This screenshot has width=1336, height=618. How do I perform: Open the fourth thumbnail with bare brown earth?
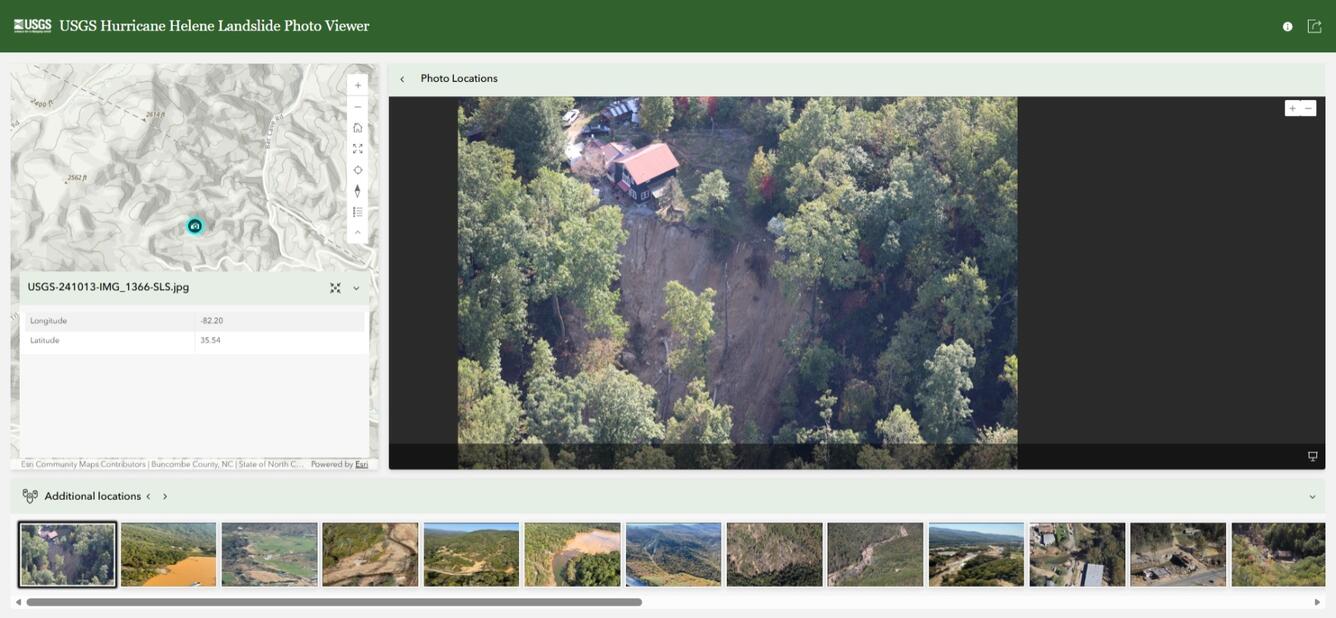pos(371,554)
